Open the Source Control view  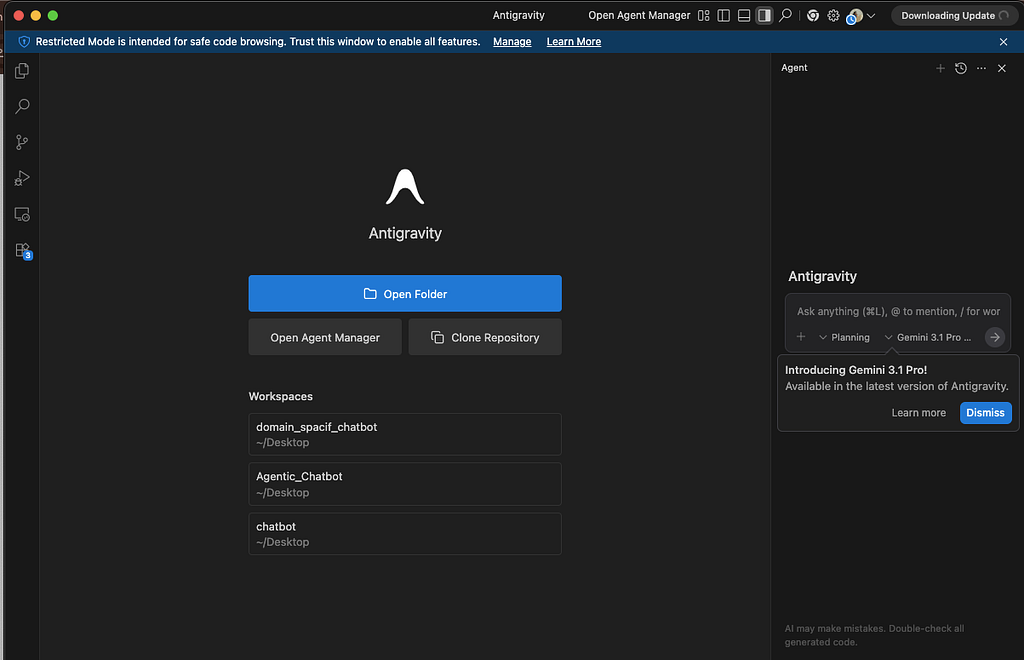pos(22,142)
